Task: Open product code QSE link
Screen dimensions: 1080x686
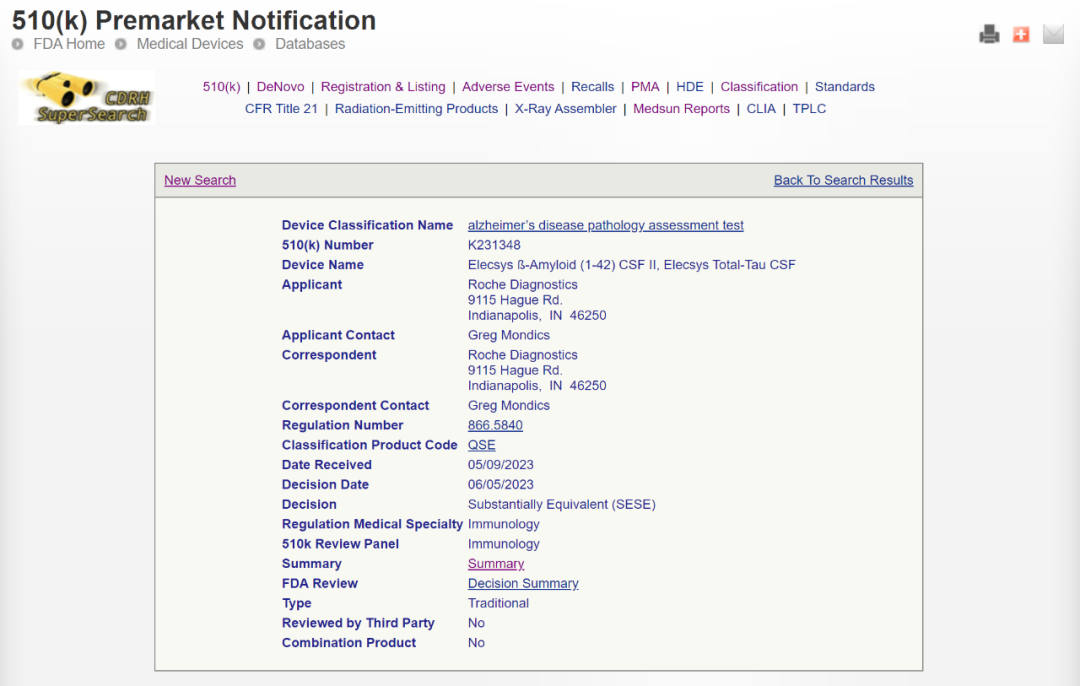Action: click(481, 445)
